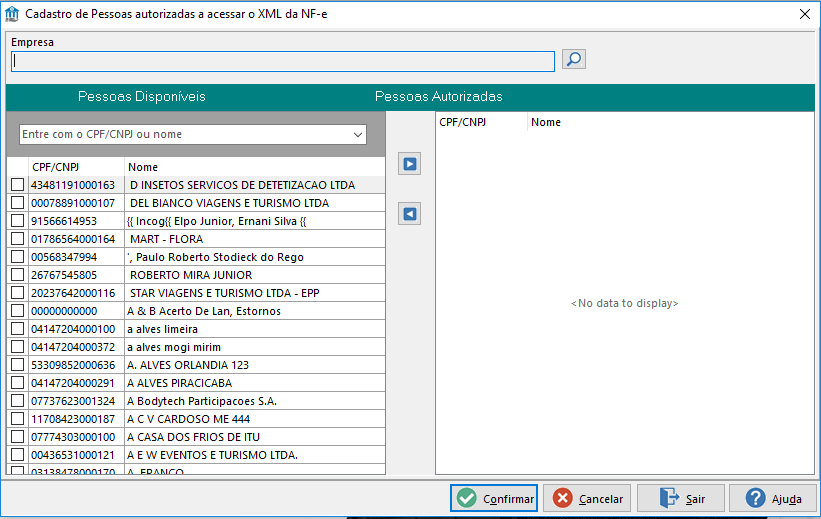The height and width of the screenshot is (519, 821).
Task: Remove authorized person with left arrow button
Action: [x=409, y=214]
